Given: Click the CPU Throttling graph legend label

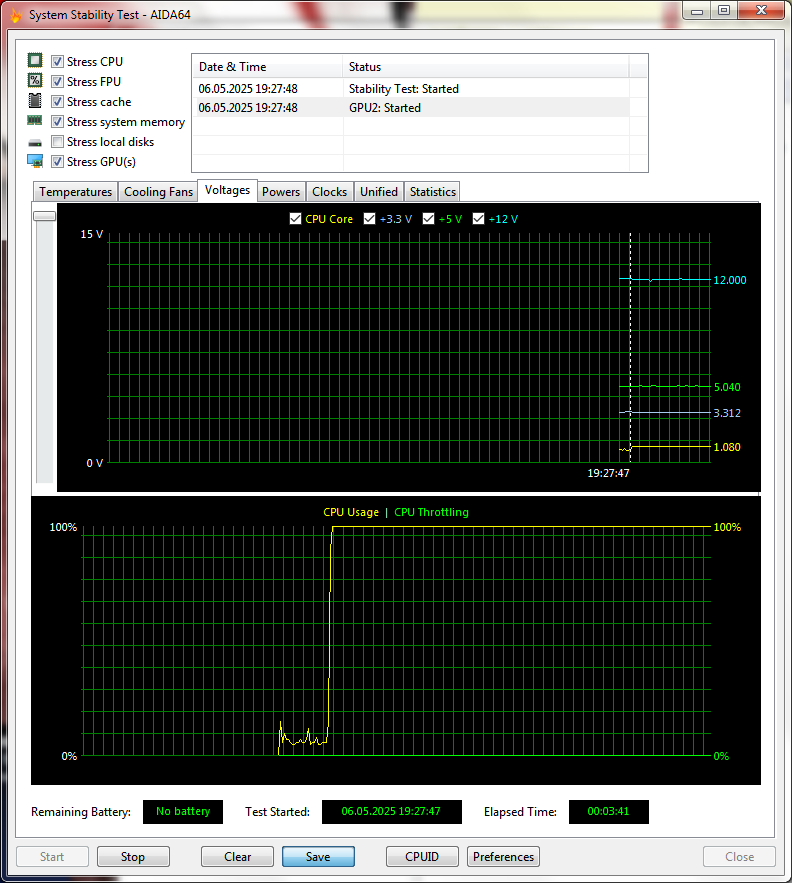Looking at the screenshot, I should [431, 512].
